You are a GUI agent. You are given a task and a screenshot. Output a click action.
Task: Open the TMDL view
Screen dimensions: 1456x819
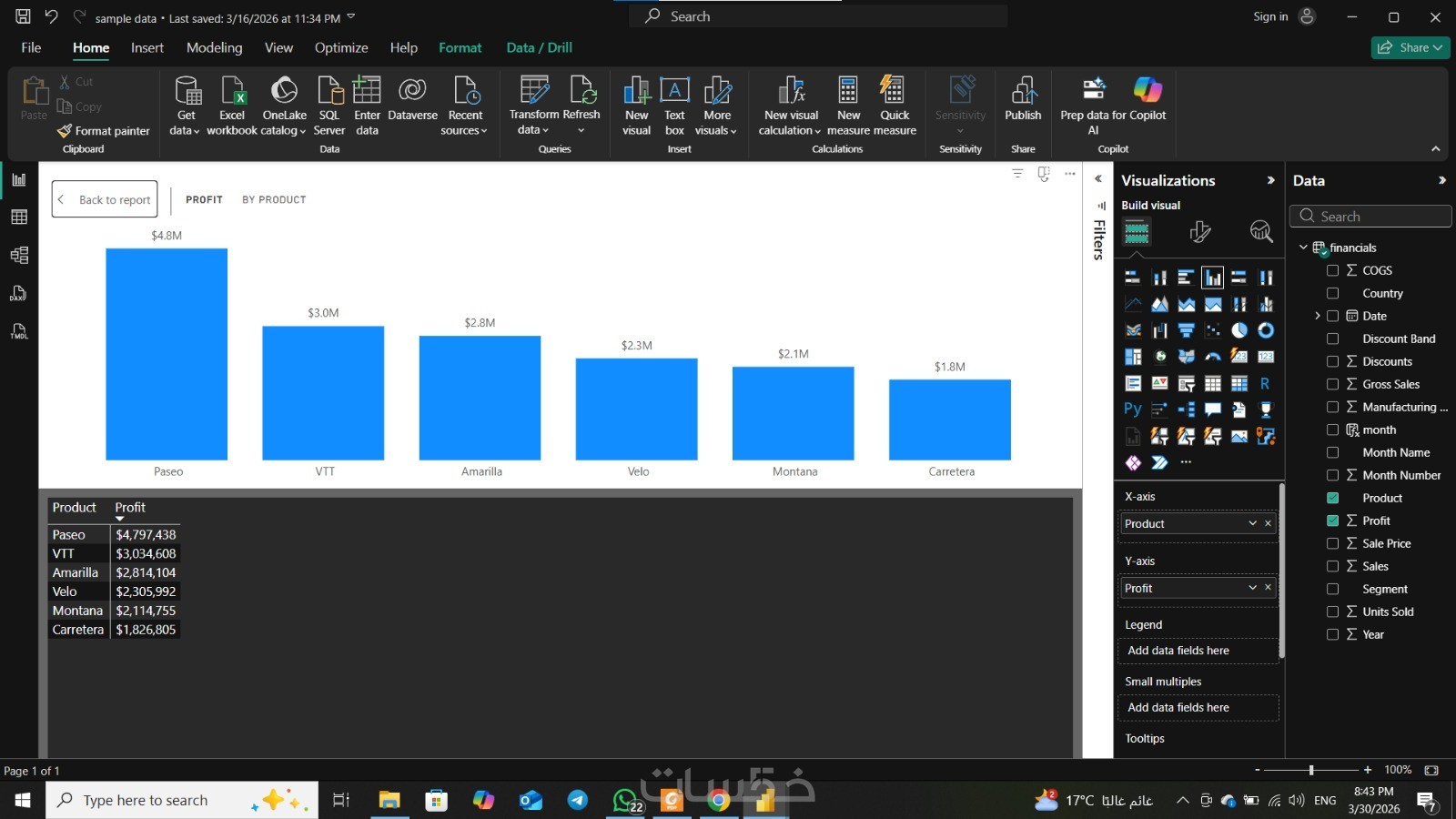pyautogui.click(x=19, y=331)
